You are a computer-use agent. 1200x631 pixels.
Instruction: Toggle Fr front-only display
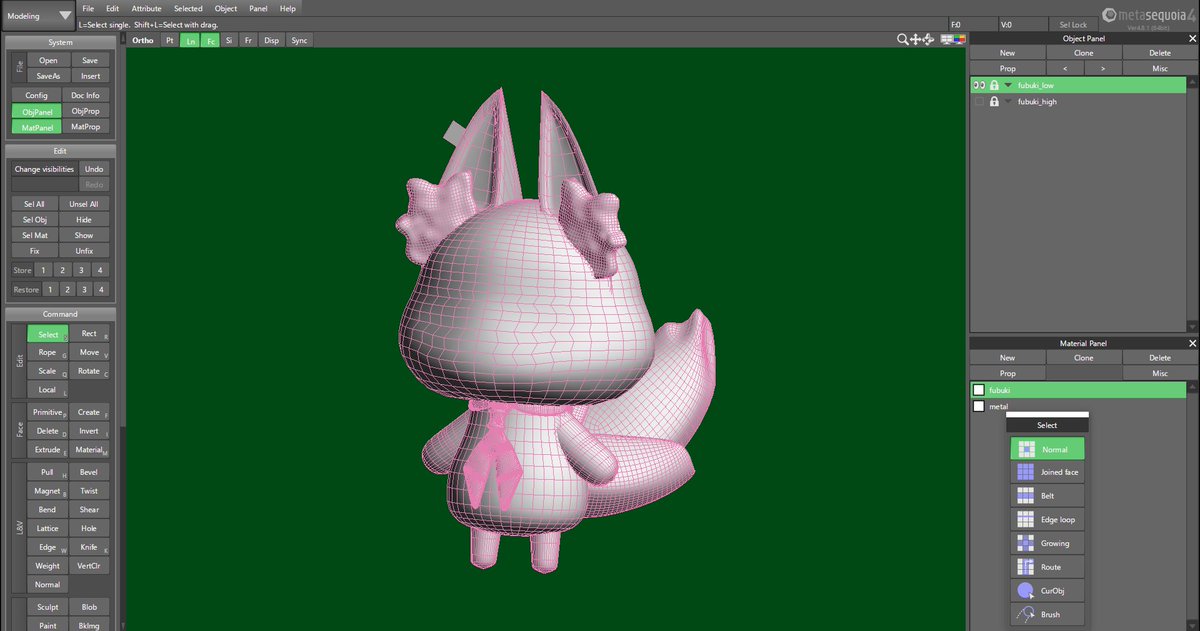coord(247,40)
